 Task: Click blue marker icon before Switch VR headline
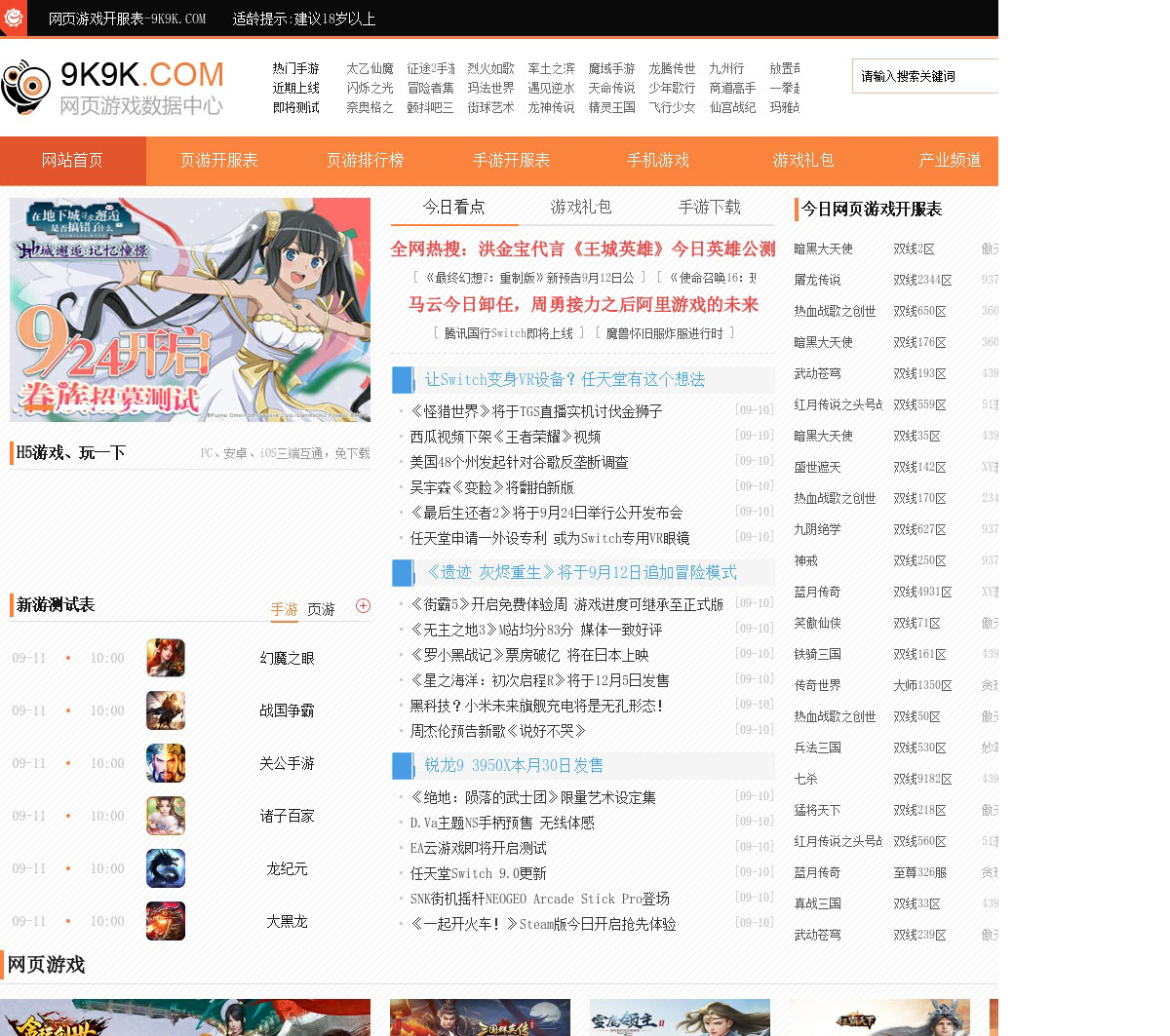pyautogui.click(x=403, y=380)
